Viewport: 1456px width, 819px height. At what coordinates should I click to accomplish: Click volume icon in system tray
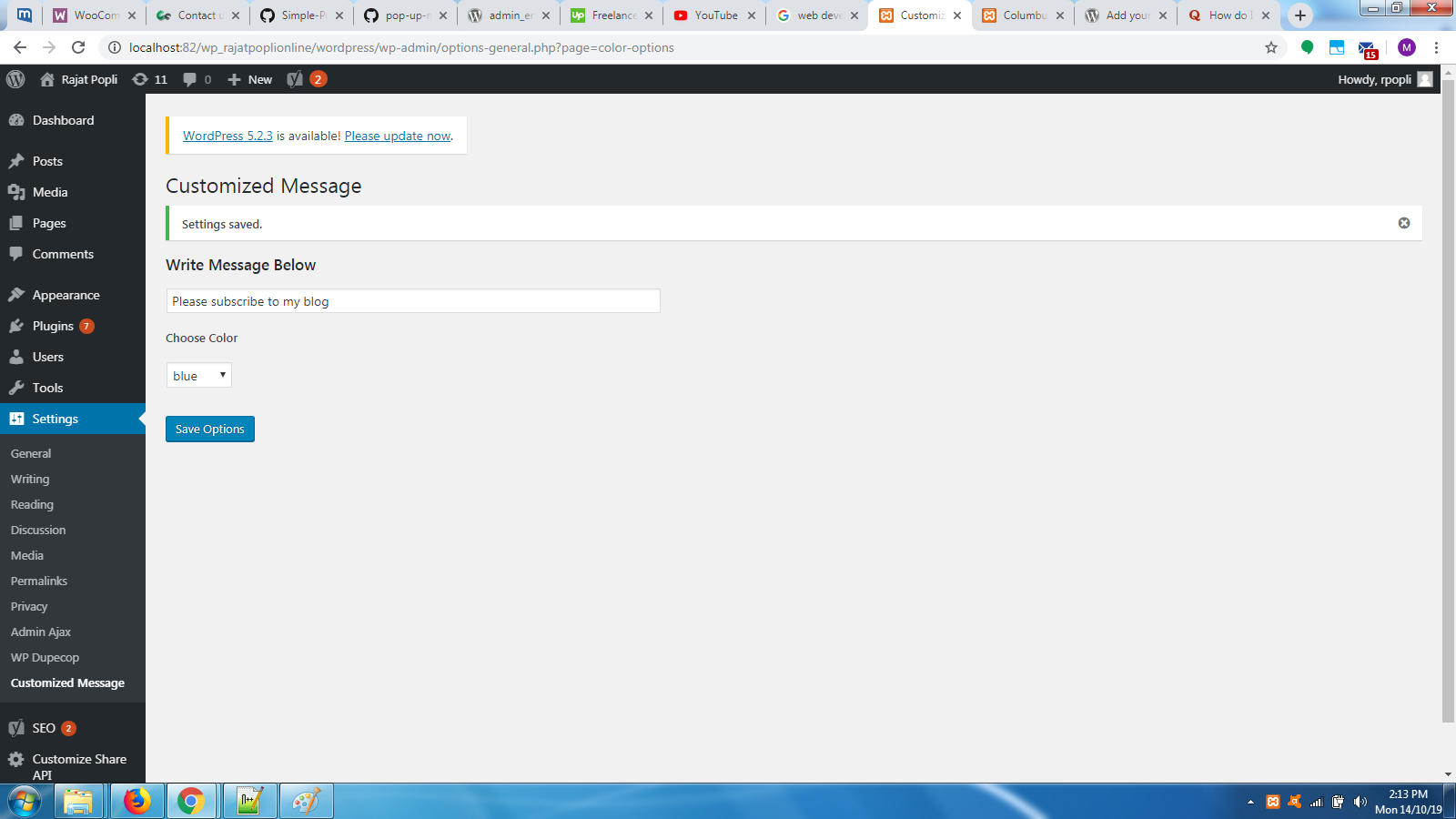point(1360,802)
